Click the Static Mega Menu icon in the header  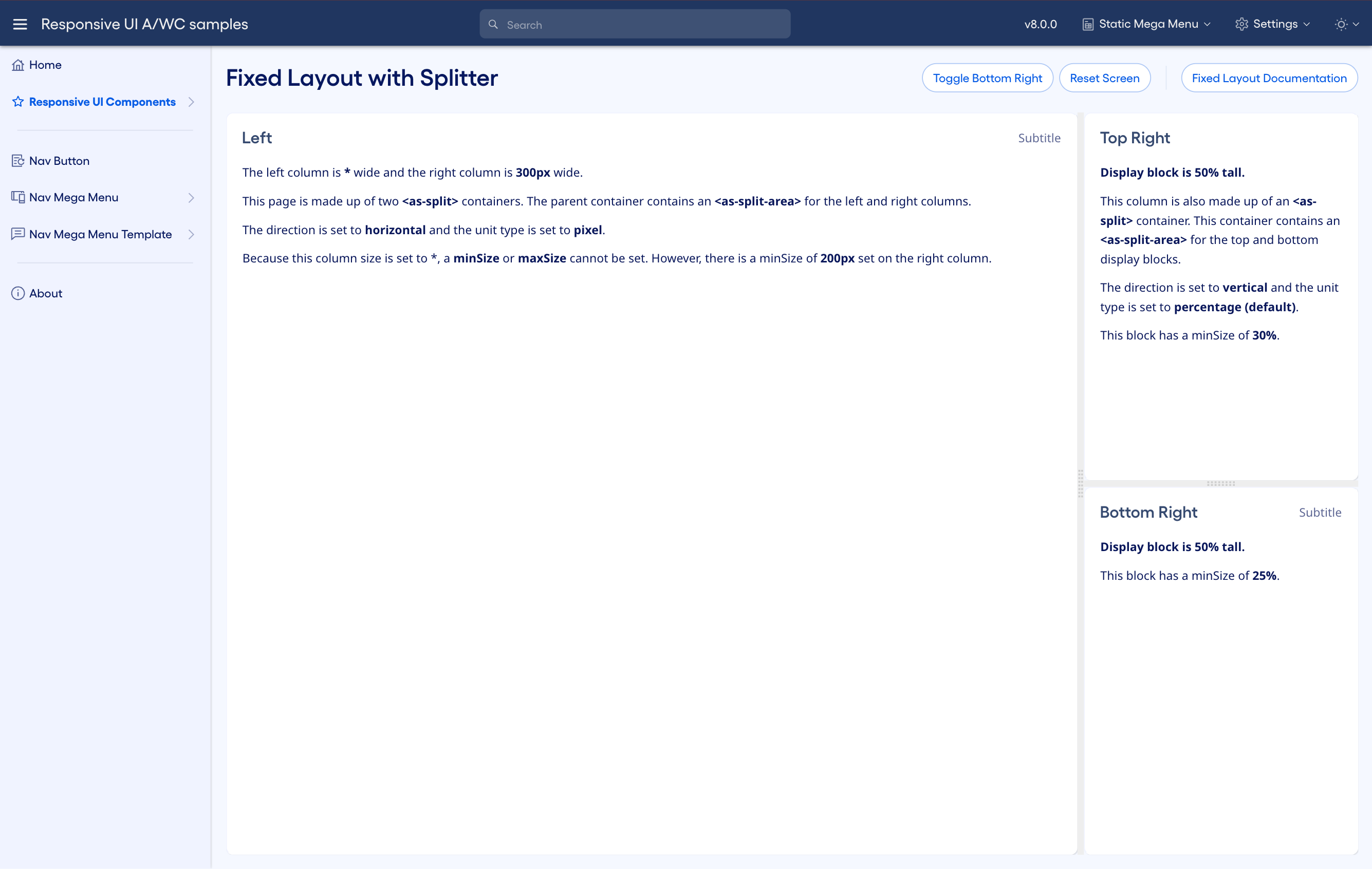click(1089, 23)
